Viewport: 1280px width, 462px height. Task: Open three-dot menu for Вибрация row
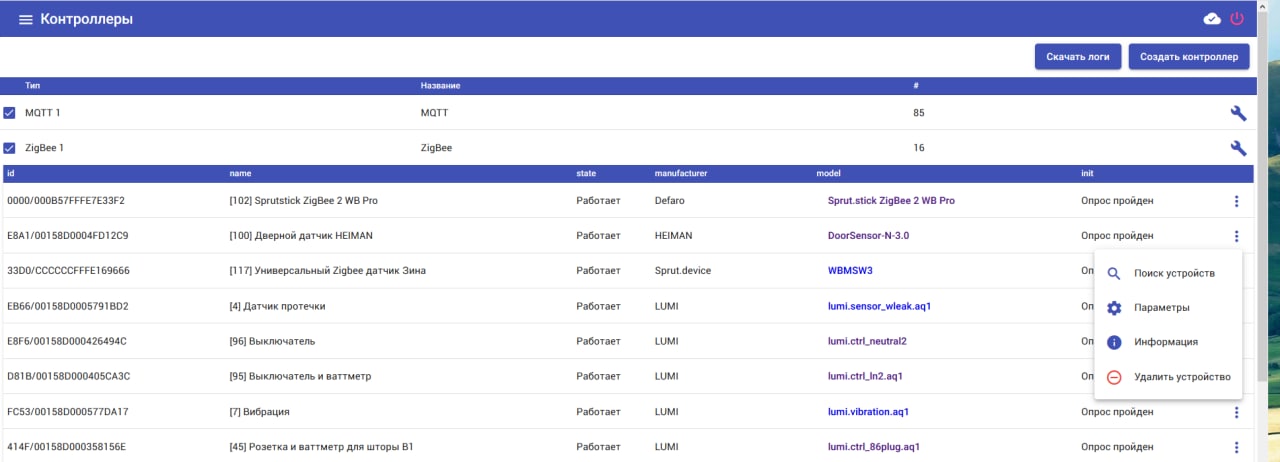point(1236,412)
